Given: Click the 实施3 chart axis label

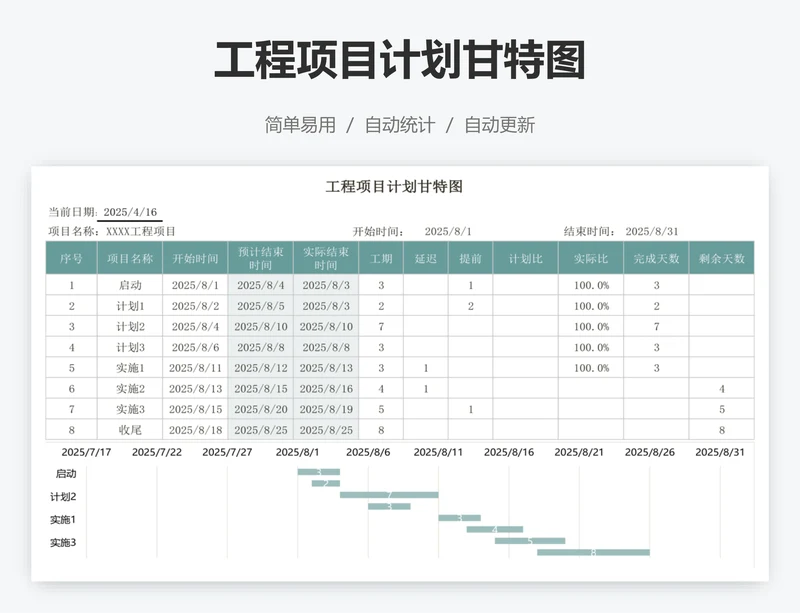Looking at the screenshot, I should point(63,543).
